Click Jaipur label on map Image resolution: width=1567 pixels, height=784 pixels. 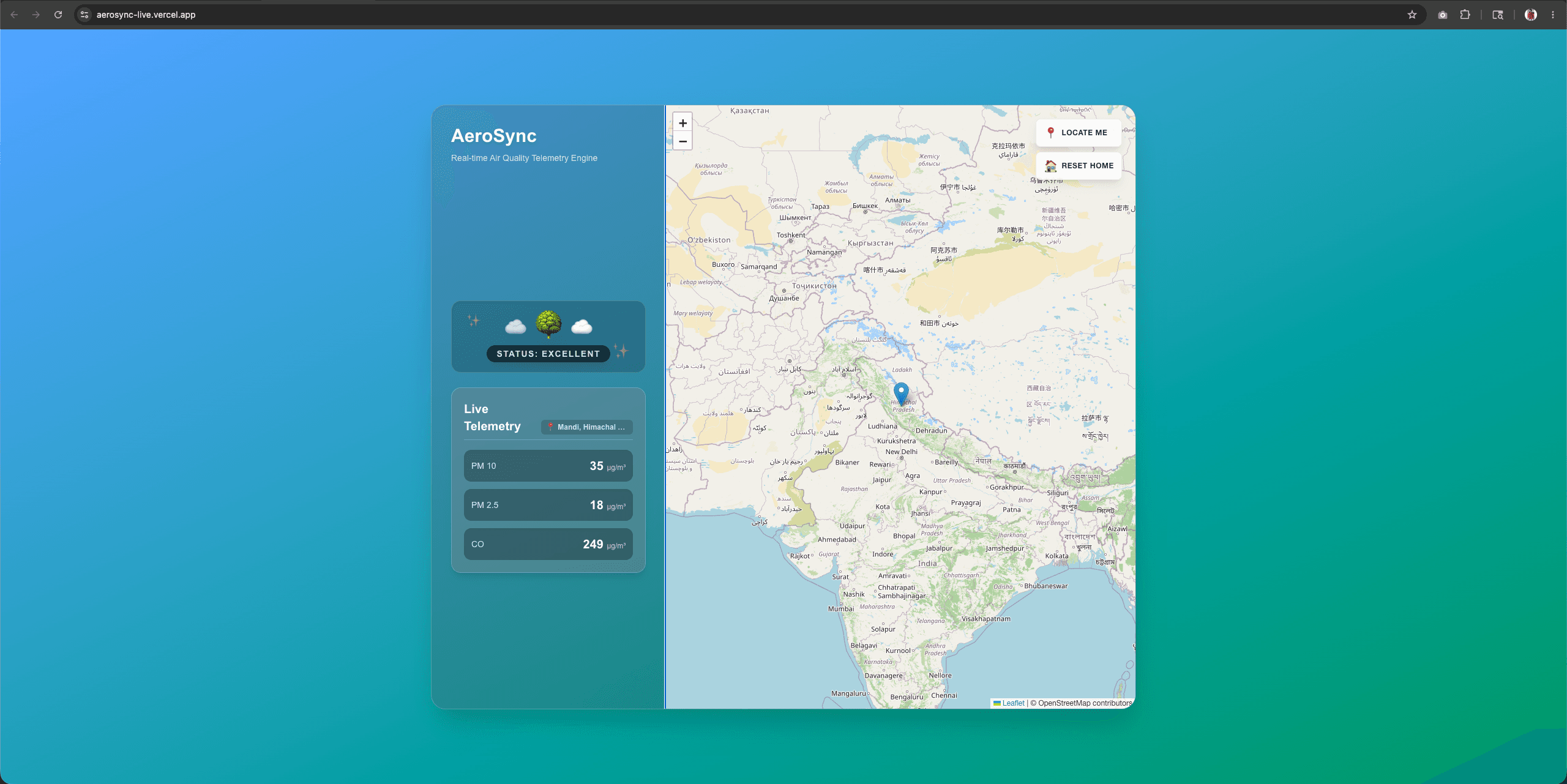click(881, 480)
